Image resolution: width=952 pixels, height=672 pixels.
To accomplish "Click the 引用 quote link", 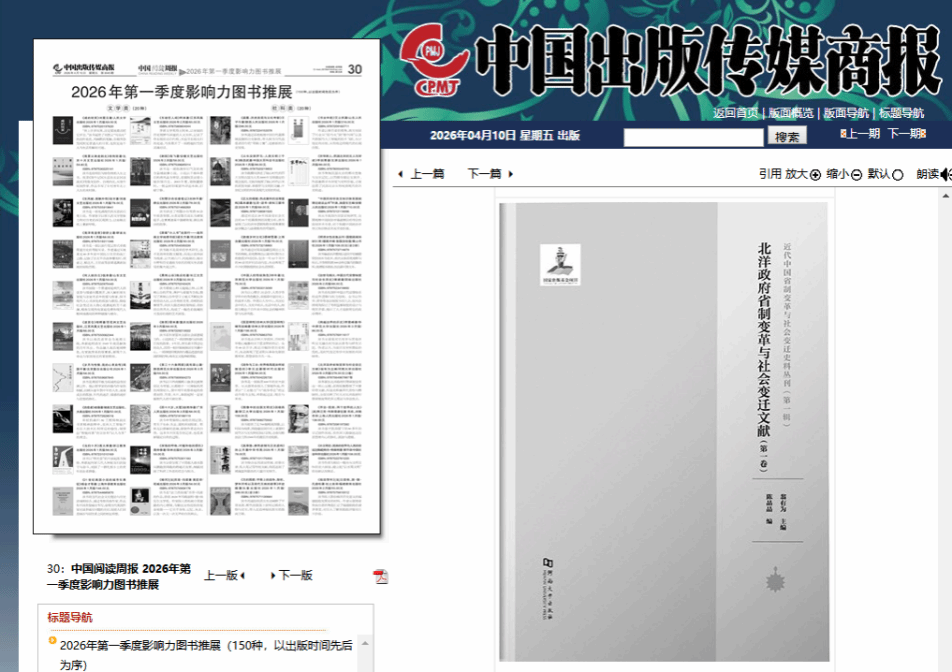I will [769, 174].
